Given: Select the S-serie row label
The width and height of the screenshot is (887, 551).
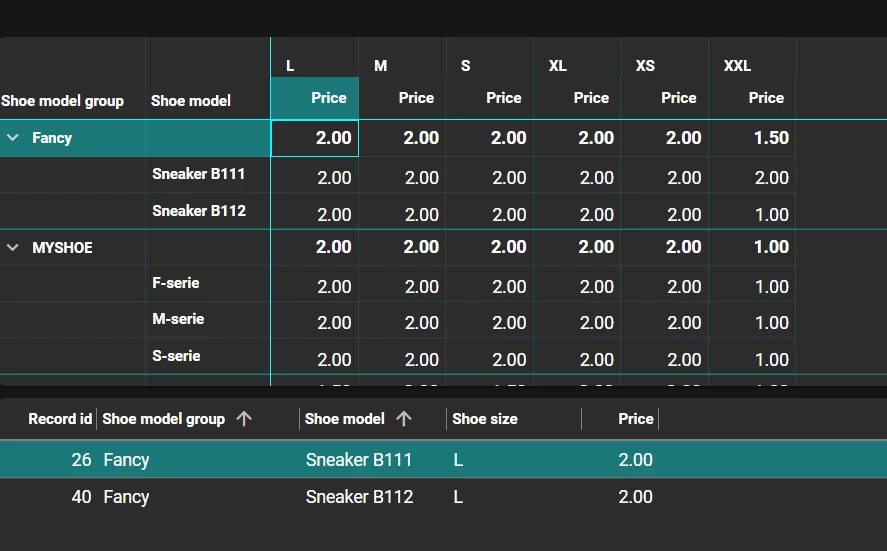Looking at the screenshot, I should (x=176, y=356).
